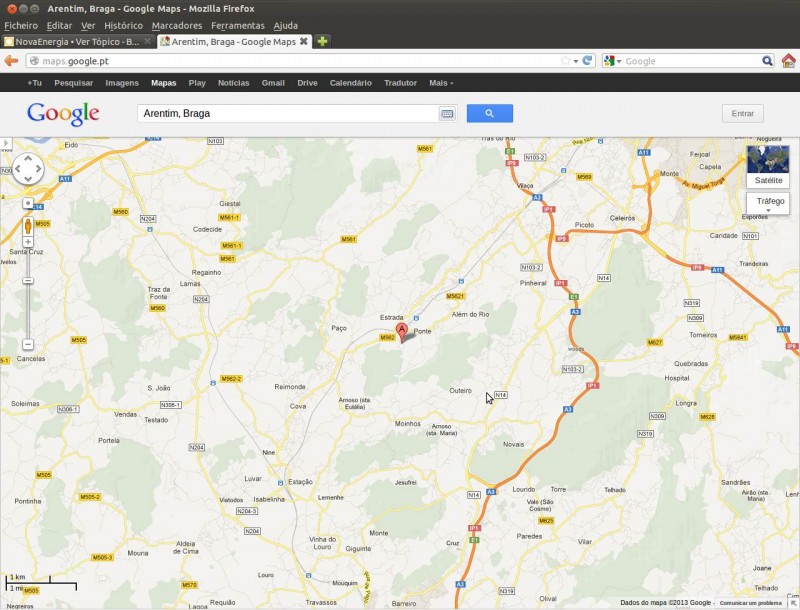Click the Entrar sign-in button
800x610 pixels.
coord(742,113)
